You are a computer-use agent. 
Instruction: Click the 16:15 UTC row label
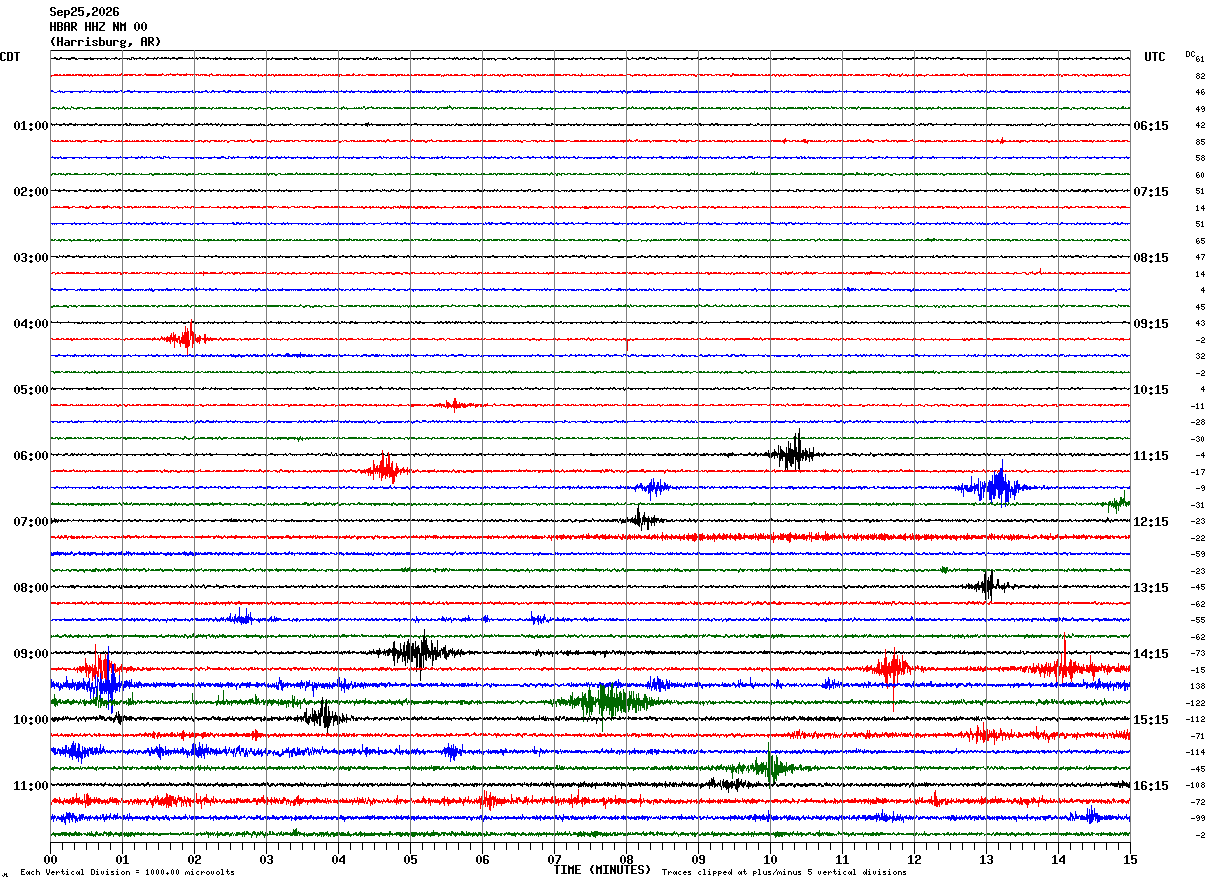(x=1151, y=786)
